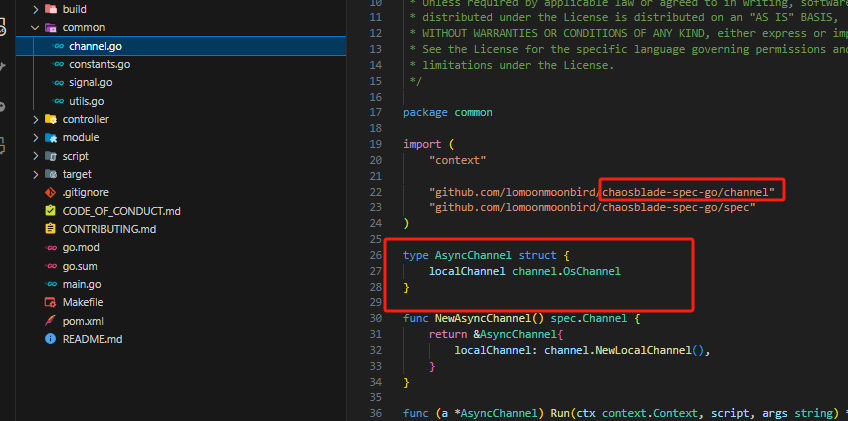
Task: Click the CODE_OF_CONDUCT.md file icon
Action: 51,211
